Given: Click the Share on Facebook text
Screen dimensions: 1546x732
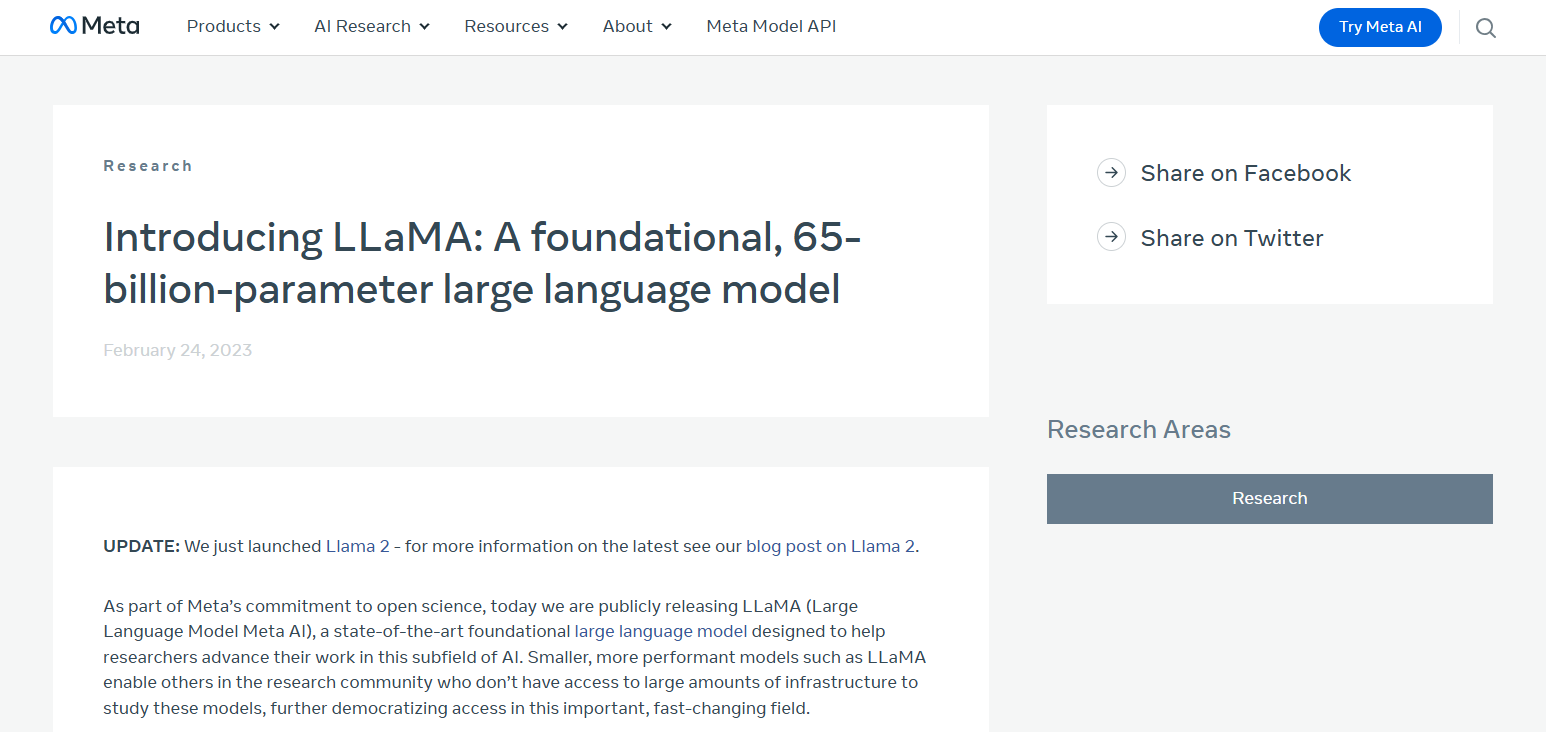Looking at the screenshot, I should [x=1246, y=173].
